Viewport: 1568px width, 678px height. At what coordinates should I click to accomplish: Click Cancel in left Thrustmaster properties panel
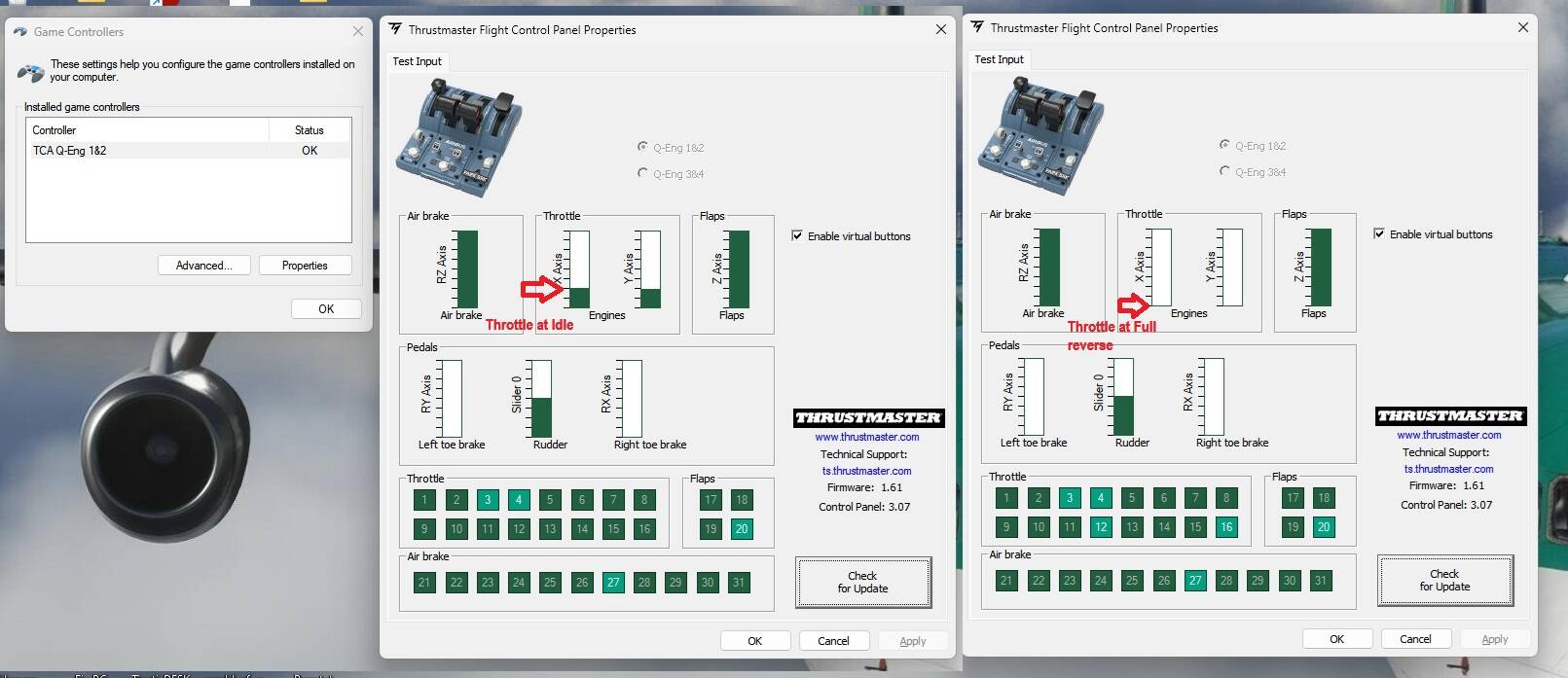(x=834, y=641)
